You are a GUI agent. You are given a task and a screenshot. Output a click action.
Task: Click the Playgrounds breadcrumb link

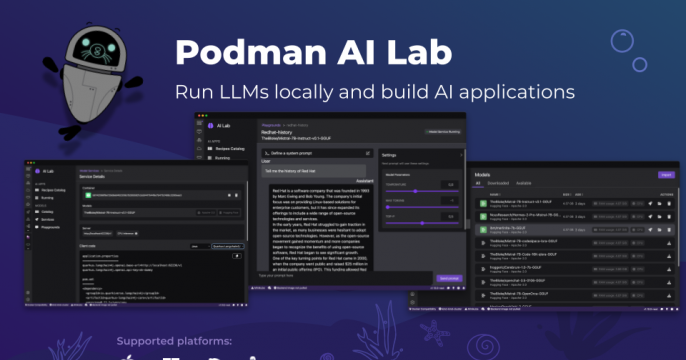271,125
